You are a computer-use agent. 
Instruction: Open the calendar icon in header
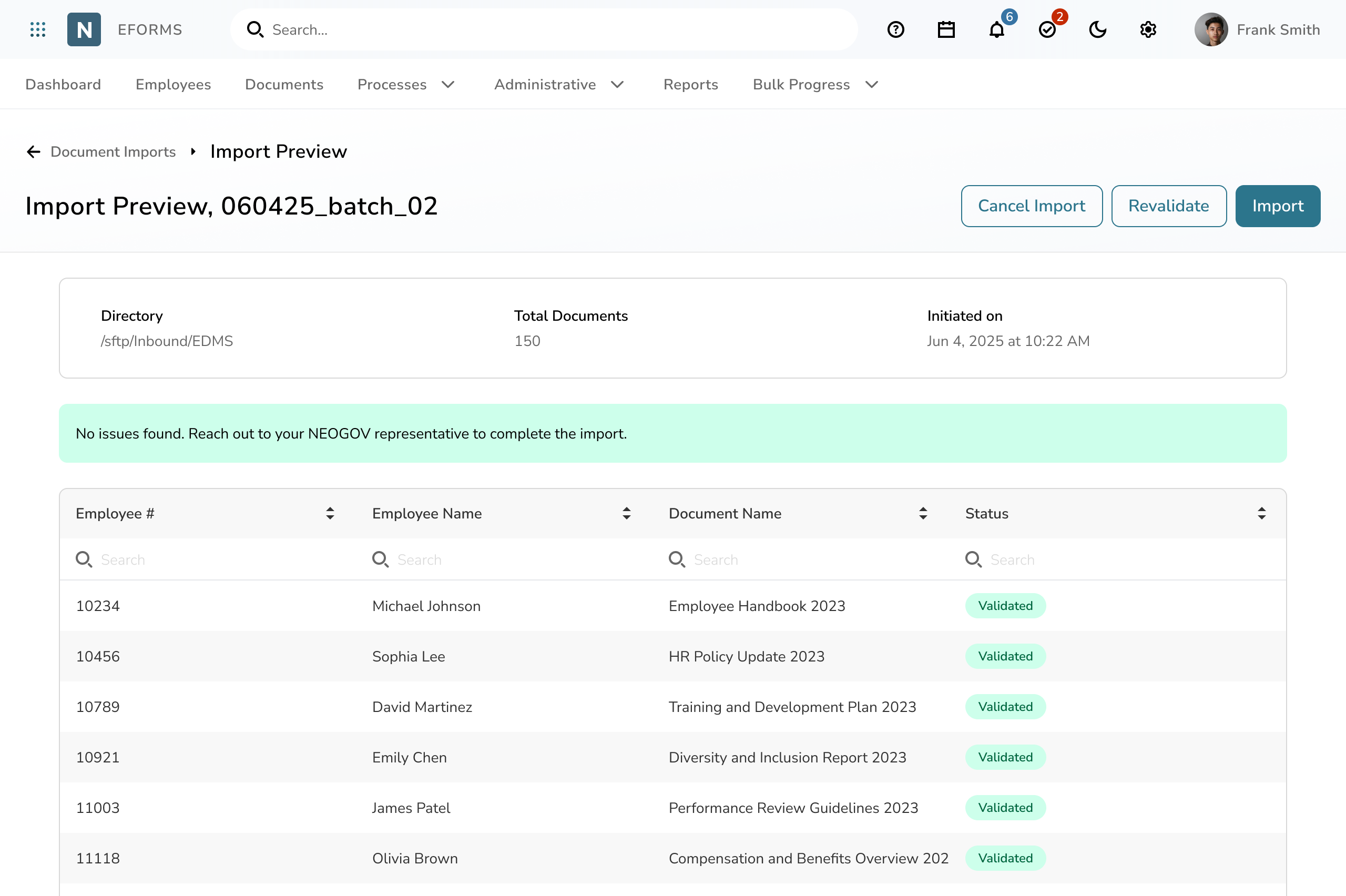(946, 30)
